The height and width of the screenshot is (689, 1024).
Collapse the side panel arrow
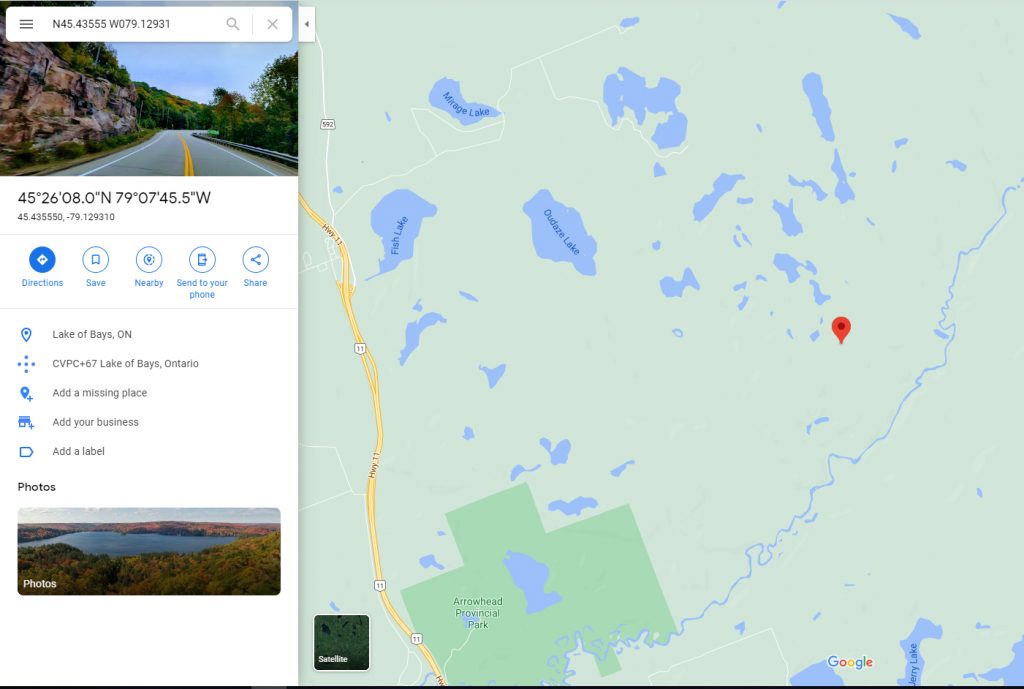click(306, 24)
